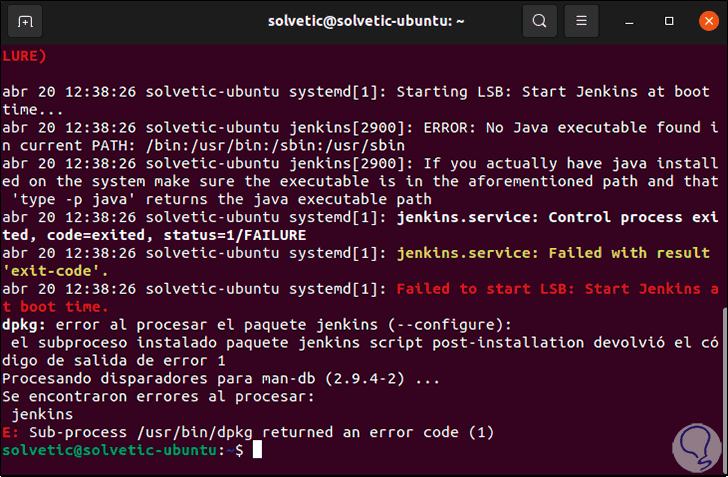Image resolution: width=728 pixels, height=477 pixels.
Task: Click the 'Procesando disparadores para man-db' line
Action: click(x=220, y=378)
